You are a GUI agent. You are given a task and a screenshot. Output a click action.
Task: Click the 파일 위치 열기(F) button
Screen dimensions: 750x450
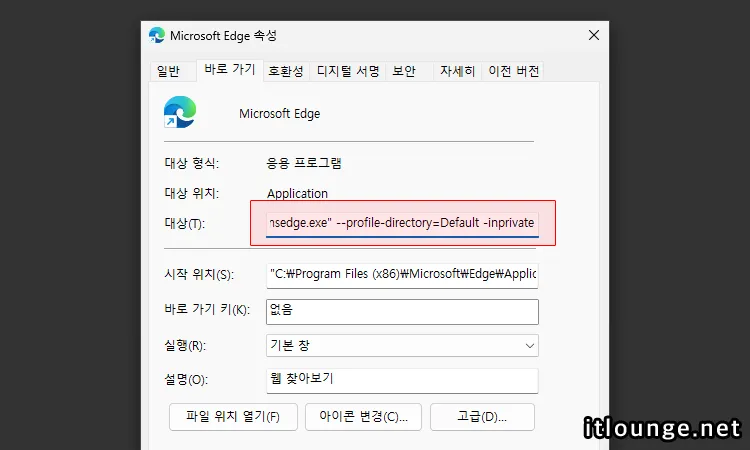click(x=233, y=417)
